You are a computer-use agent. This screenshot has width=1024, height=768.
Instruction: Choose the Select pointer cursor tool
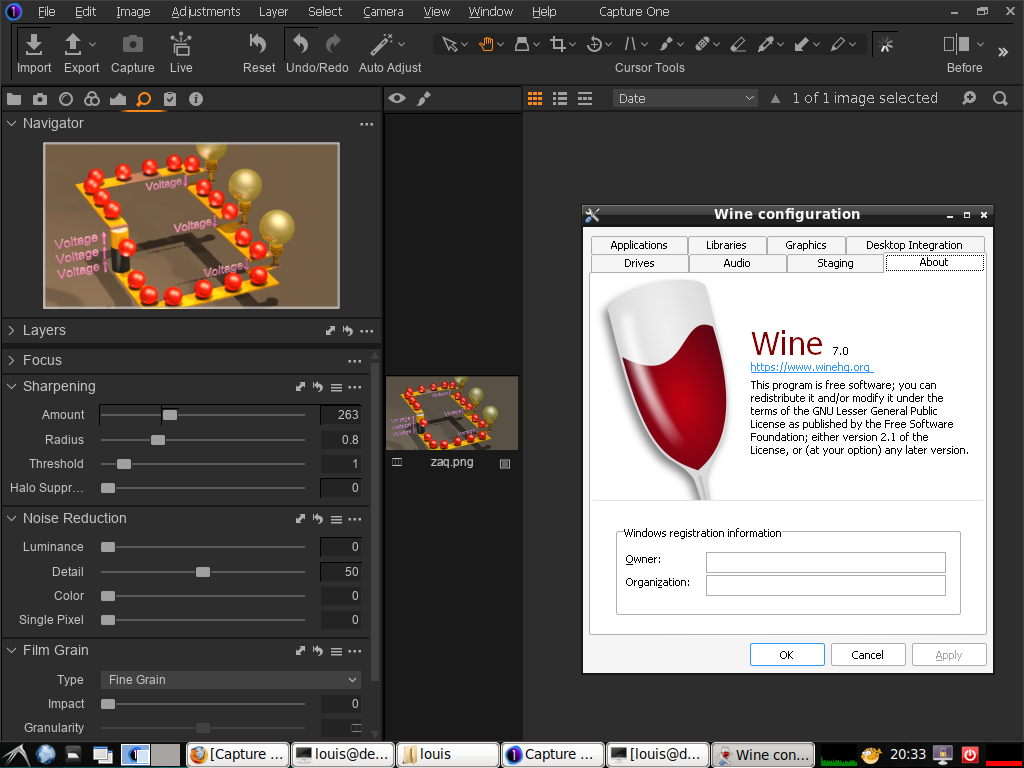[449, 44]
